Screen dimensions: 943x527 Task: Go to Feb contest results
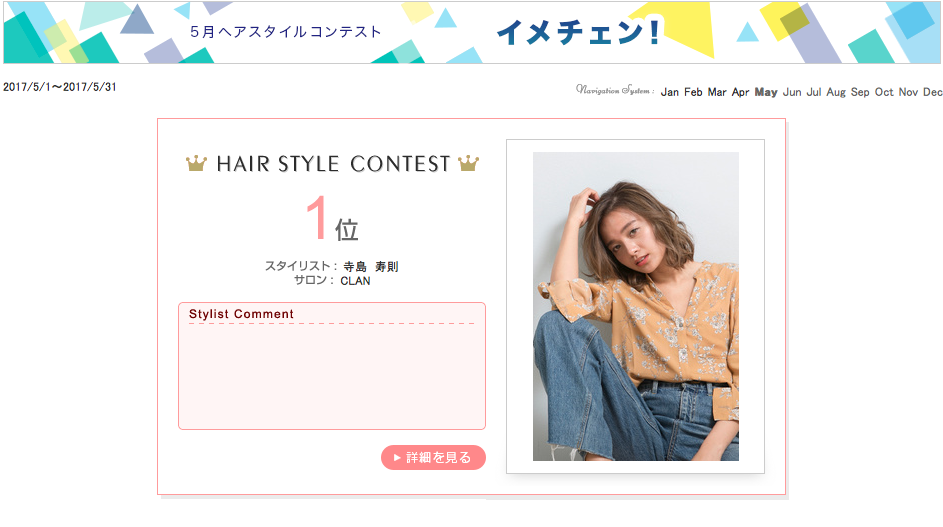click(693, 92)
